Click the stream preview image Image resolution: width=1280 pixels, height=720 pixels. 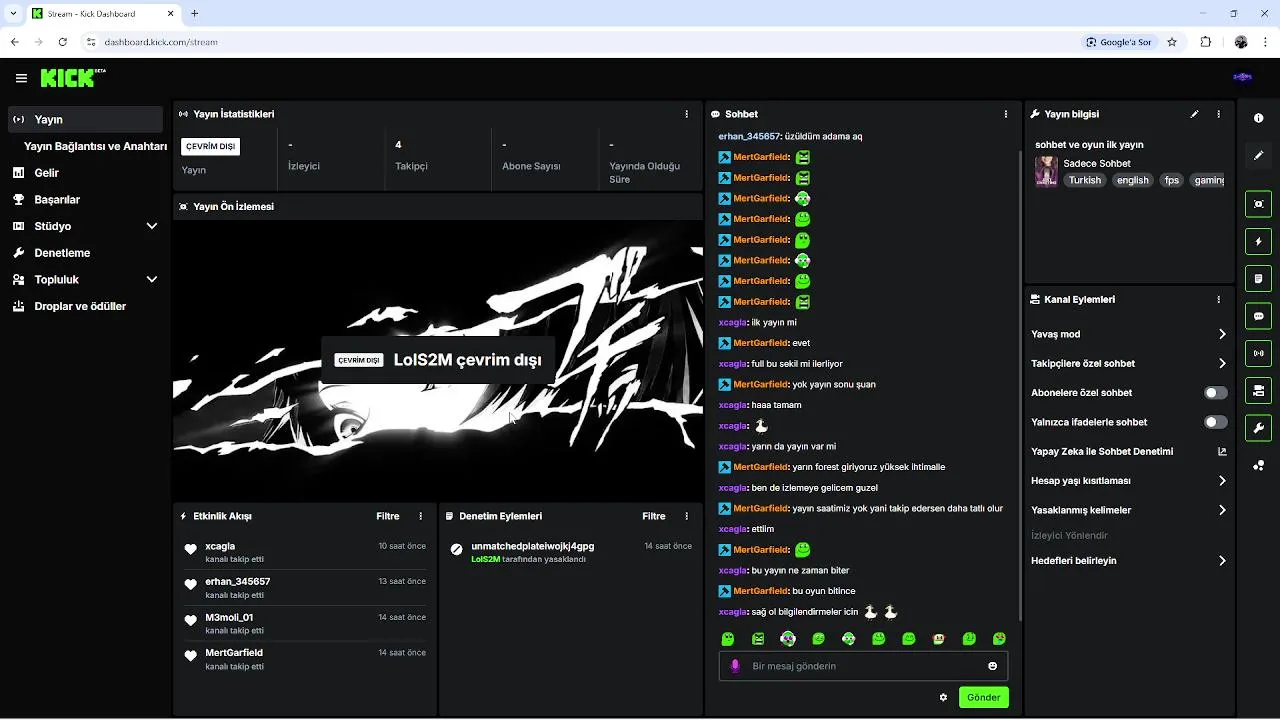tap(438, 360)
